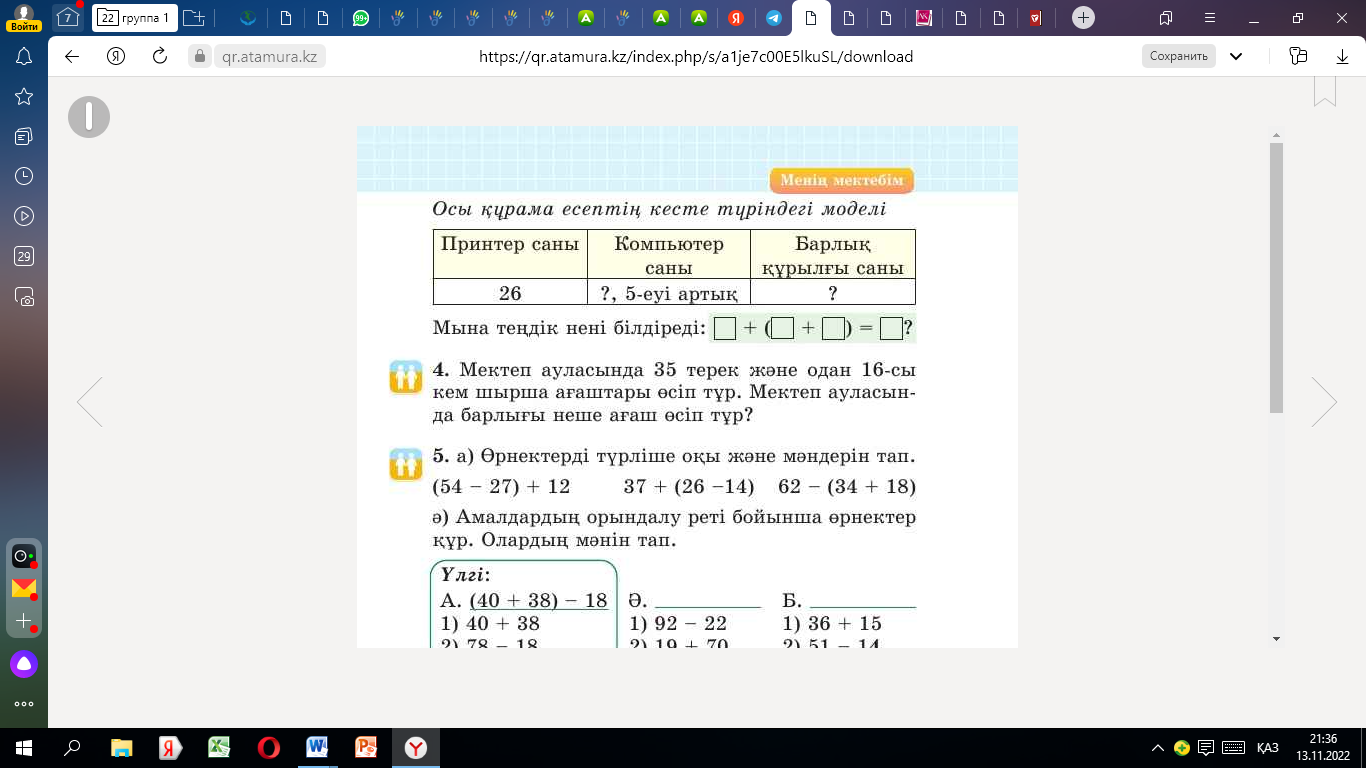Show hidden tray icons chevron
Image resolution: width=1366 pixels, height=768 pixels.
tap(1158, 747)
